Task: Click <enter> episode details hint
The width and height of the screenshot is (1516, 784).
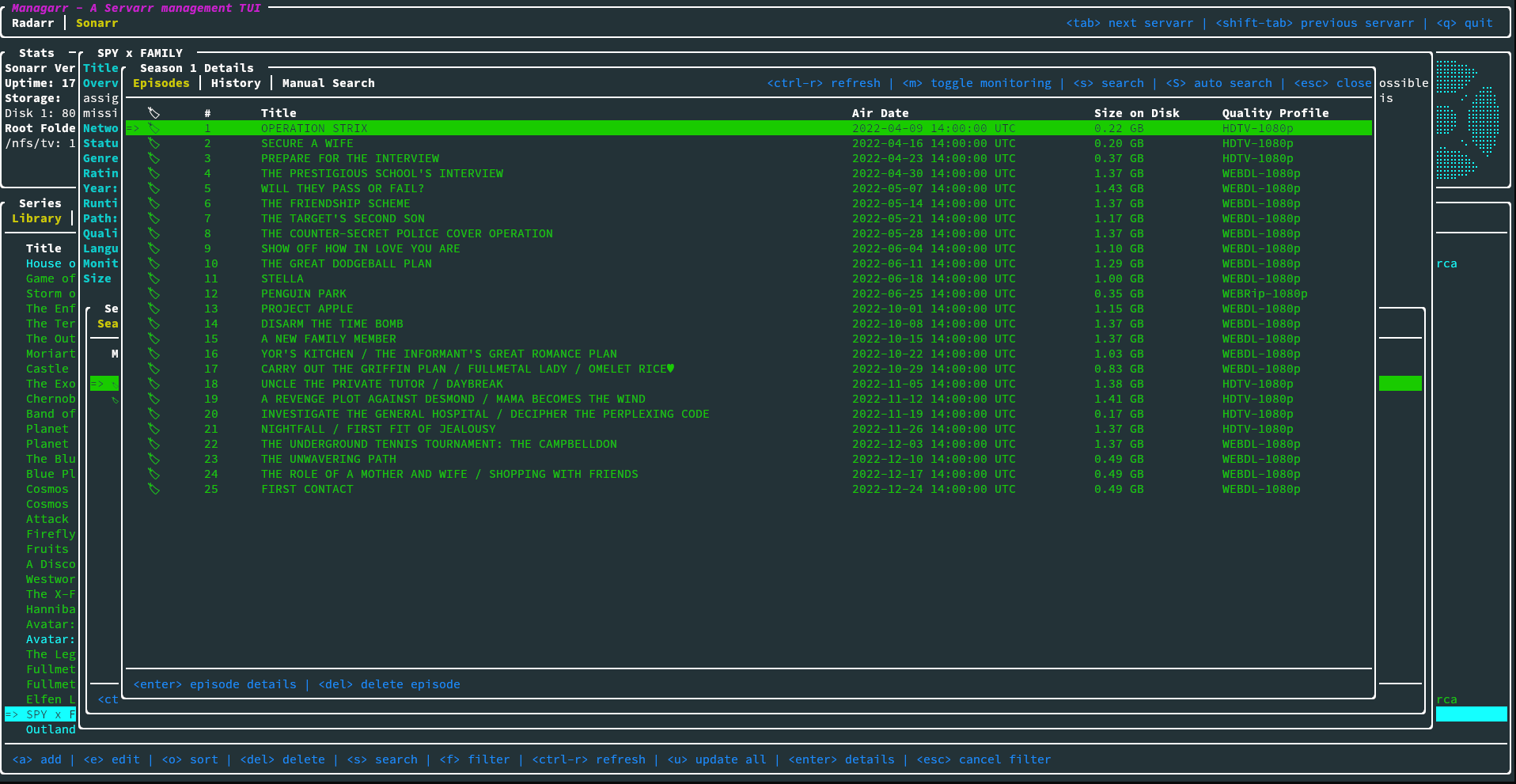Action: [x=214, y=684]
